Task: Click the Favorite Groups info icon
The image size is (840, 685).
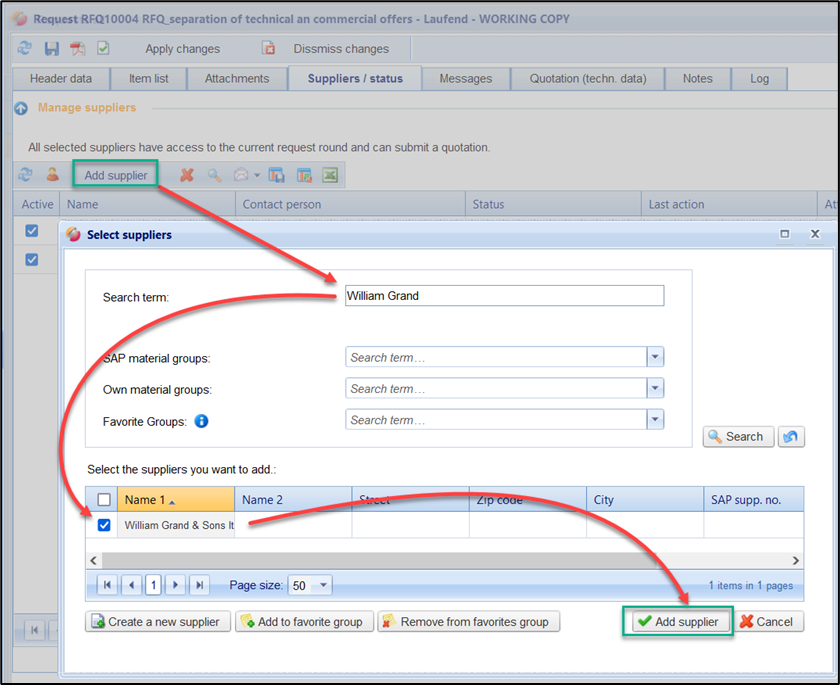Action: tap(201, 421)
